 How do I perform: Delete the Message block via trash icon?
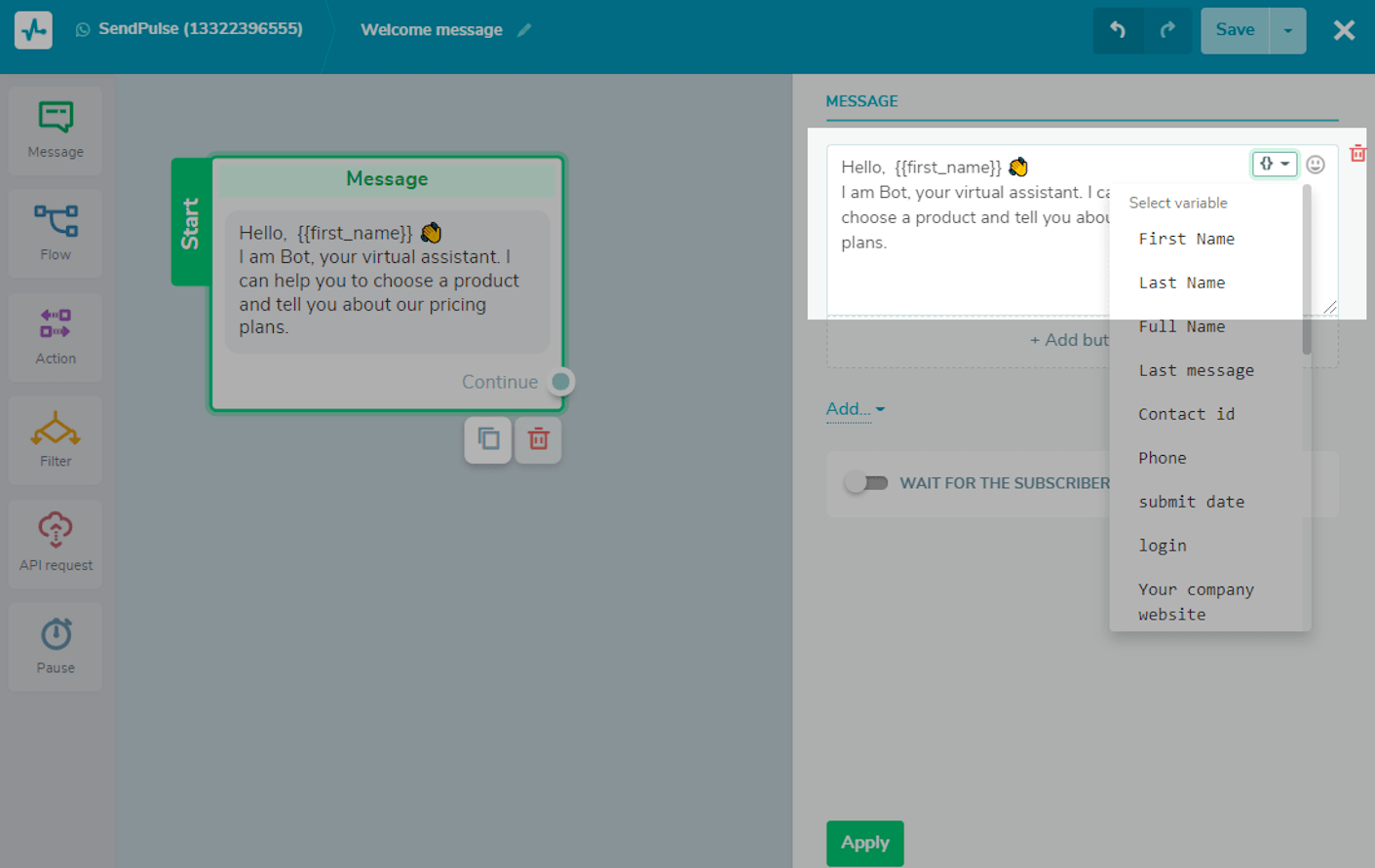538,439
